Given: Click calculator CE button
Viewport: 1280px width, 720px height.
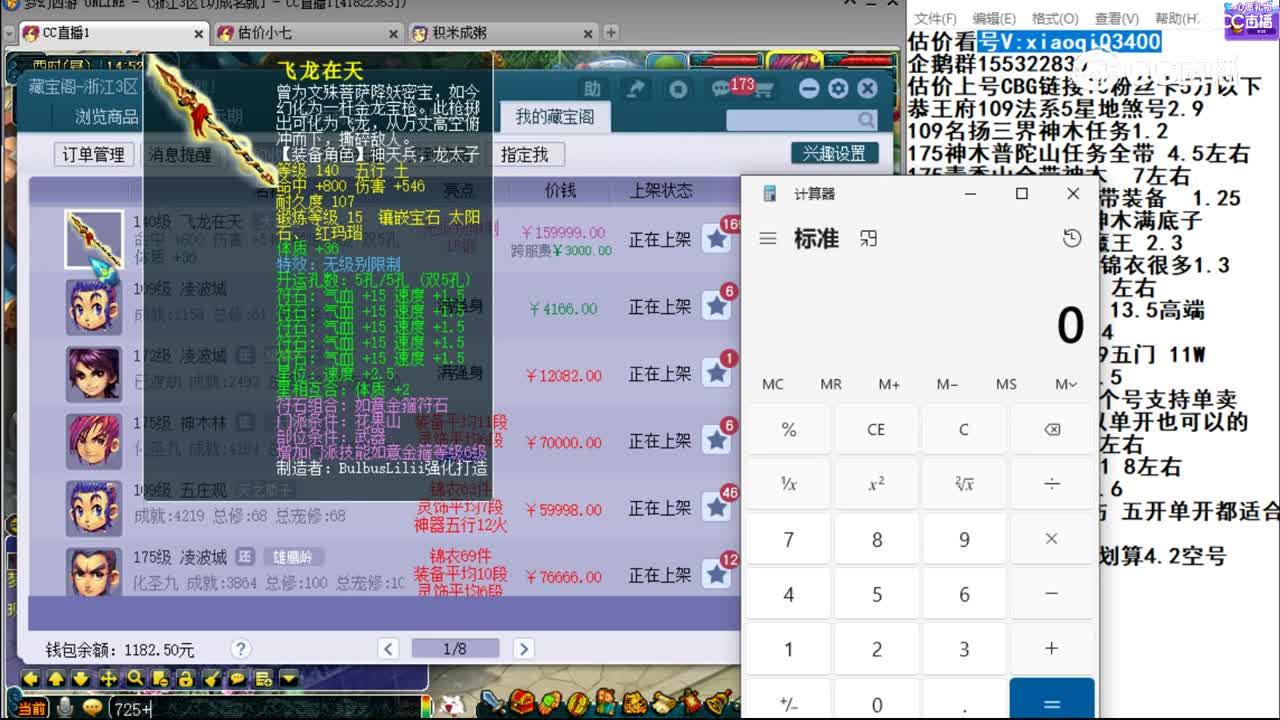Looking at the screenshot, I should (876, 429).
